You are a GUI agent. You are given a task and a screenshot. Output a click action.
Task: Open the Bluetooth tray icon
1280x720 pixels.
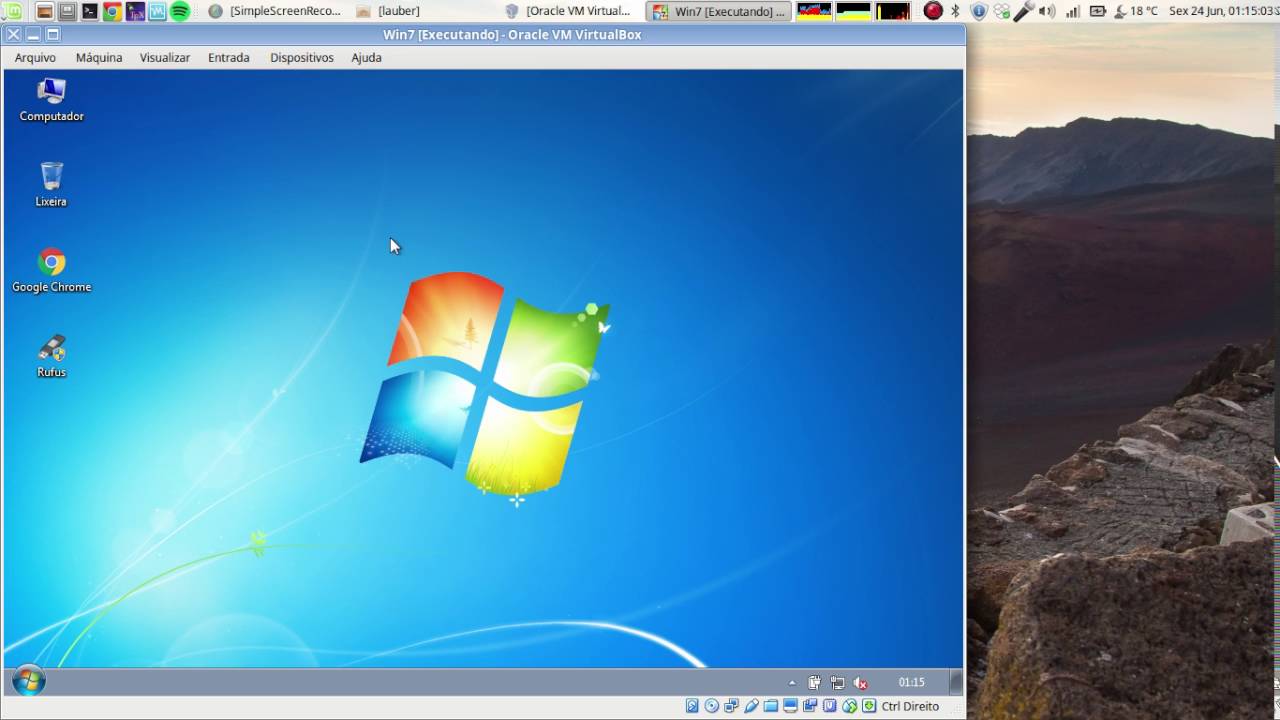[x=956, y=12]
